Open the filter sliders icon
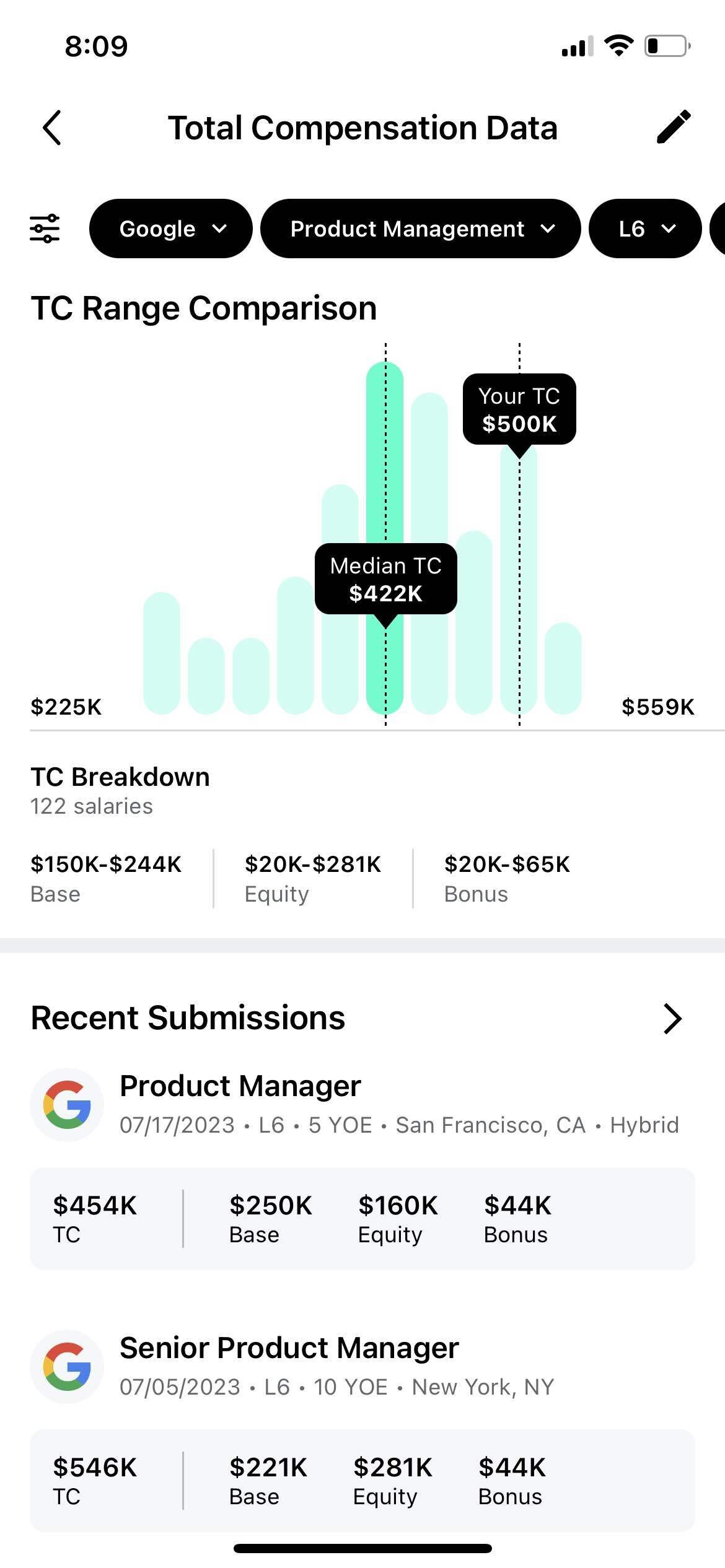 pos(45,229)
